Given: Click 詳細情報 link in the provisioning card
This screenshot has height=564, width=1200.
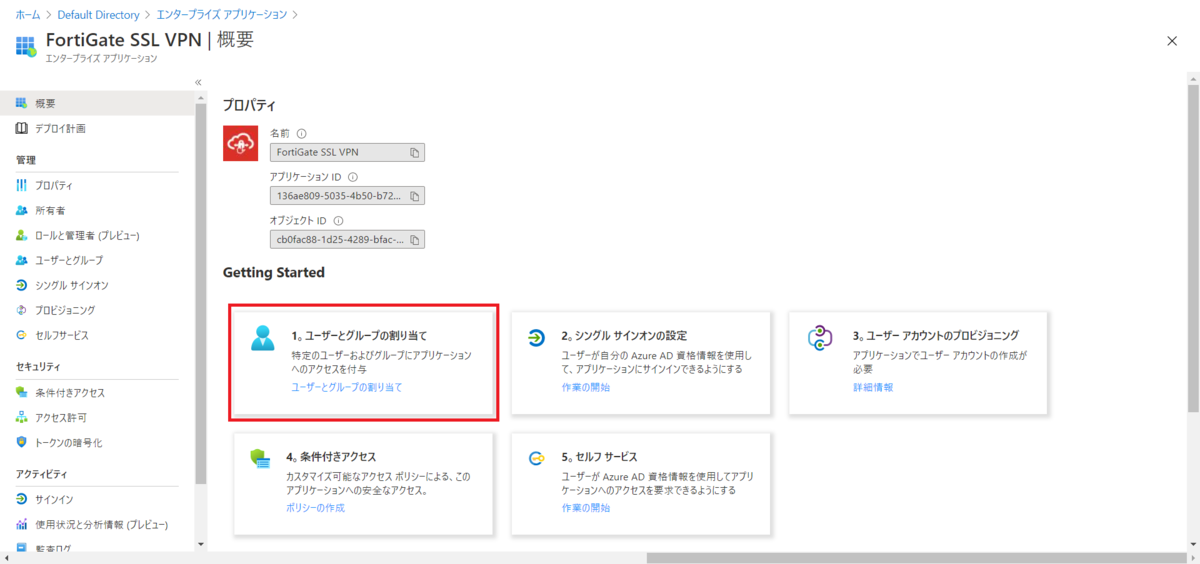Looking at the screenshot, I should click(873, 387).
